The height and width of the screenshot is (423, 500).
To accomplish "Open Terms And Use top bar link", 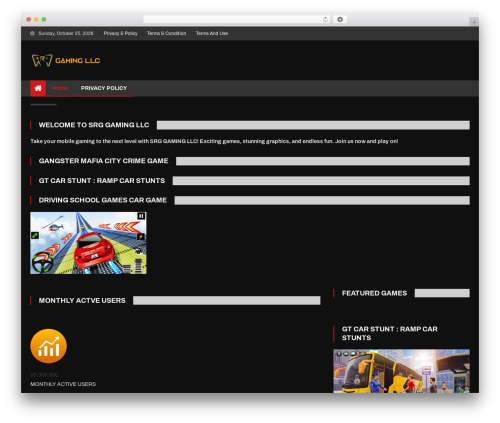I will click(212, 33).
